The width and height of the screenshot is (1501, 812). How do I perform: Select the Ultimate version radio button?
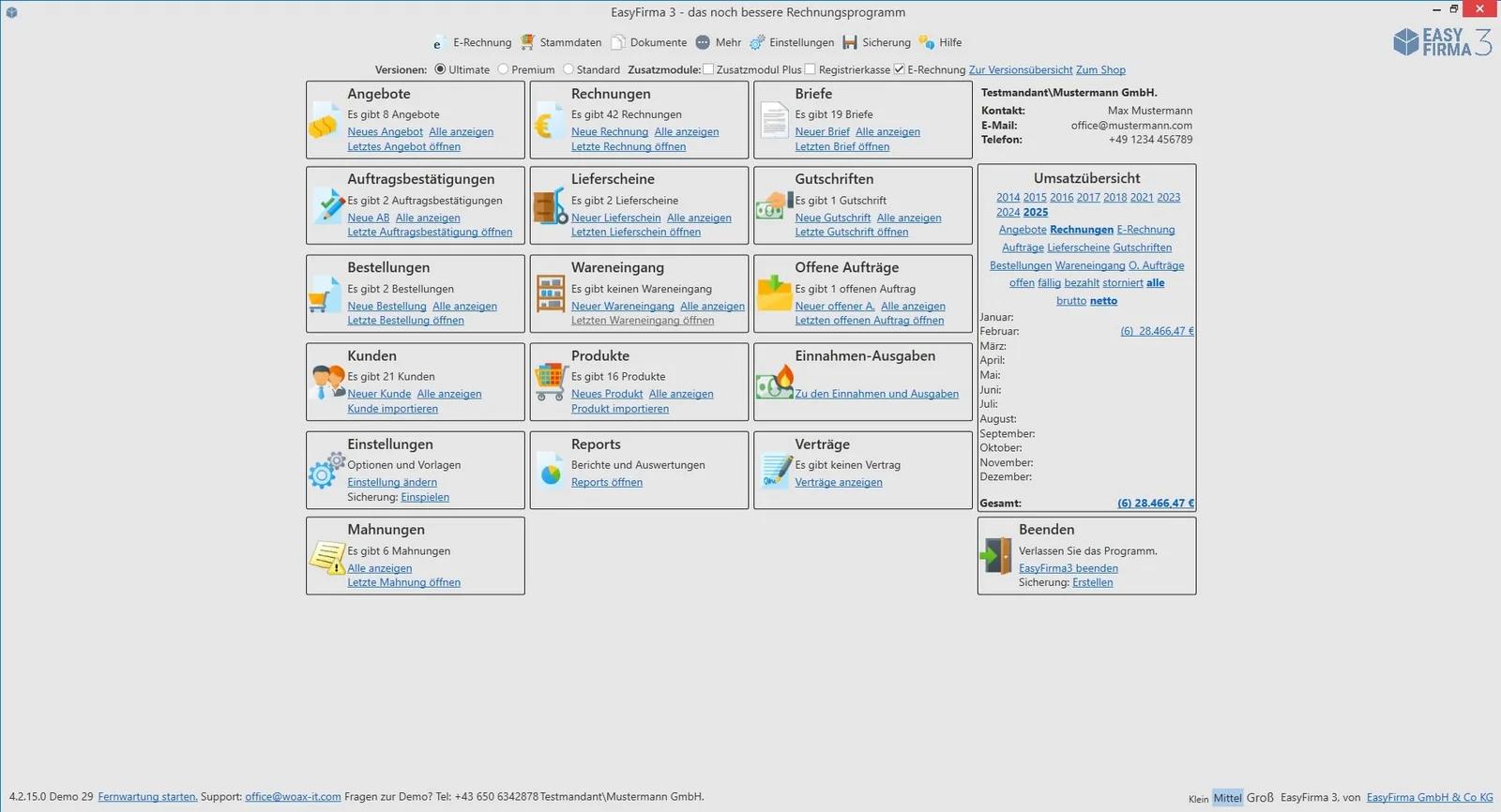[440, 69]
